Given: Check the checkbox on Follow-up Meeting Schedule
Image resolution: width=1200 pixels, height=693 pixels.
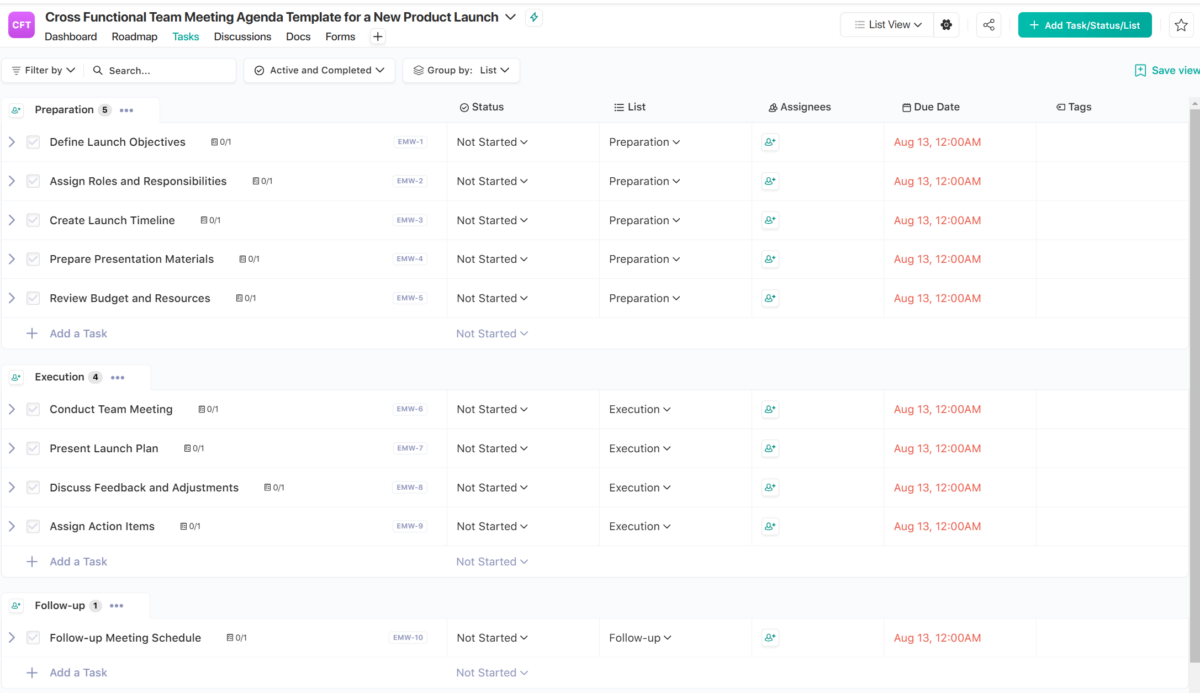Looking at the screenshot, I should pos(33,637).
